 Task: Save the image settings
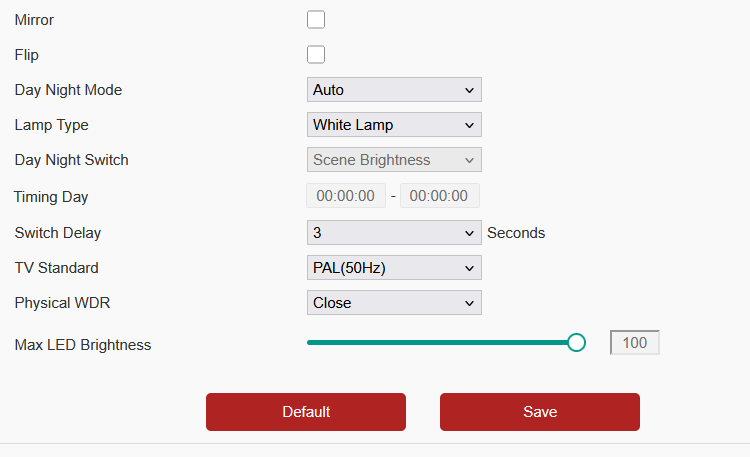pyautogui.click(x=540, y=412)
